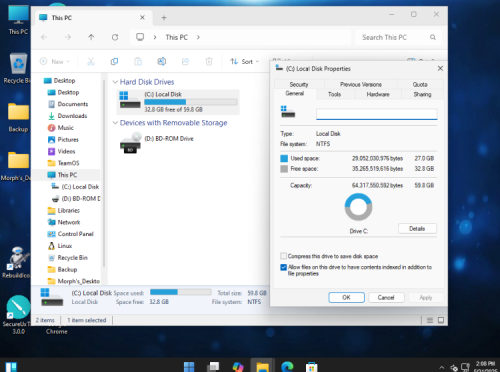
Task: Click This PC in the address bar
Action: click(177, 37)
